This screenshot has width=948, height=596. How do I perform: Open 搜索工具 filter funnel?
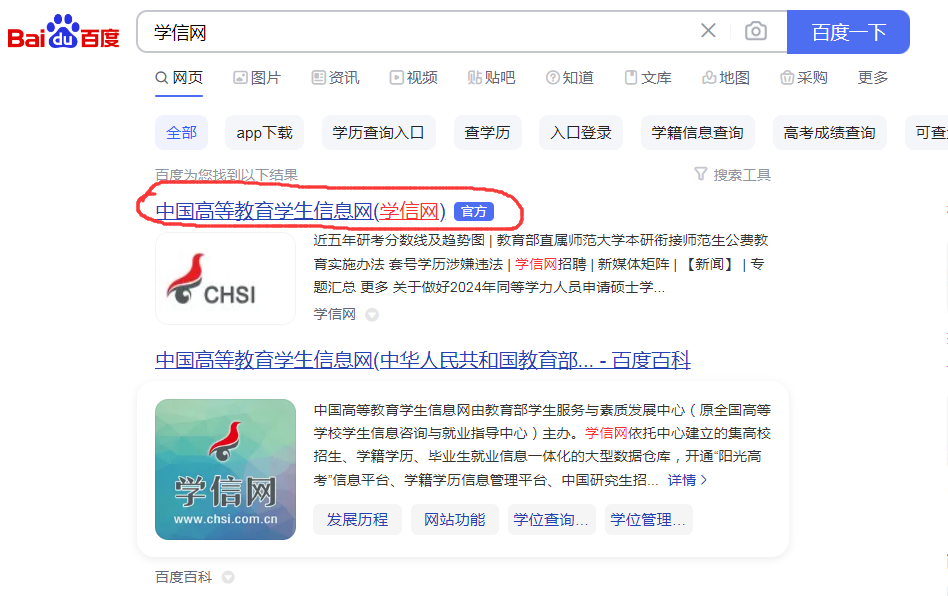(x=733, y=175)
